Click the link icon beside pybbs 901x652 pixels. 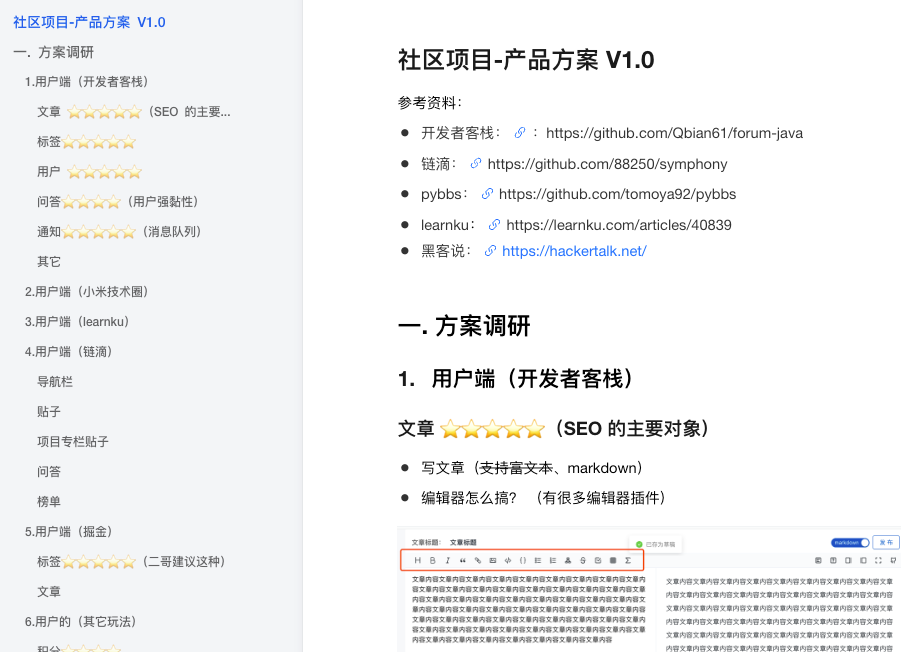487,194
